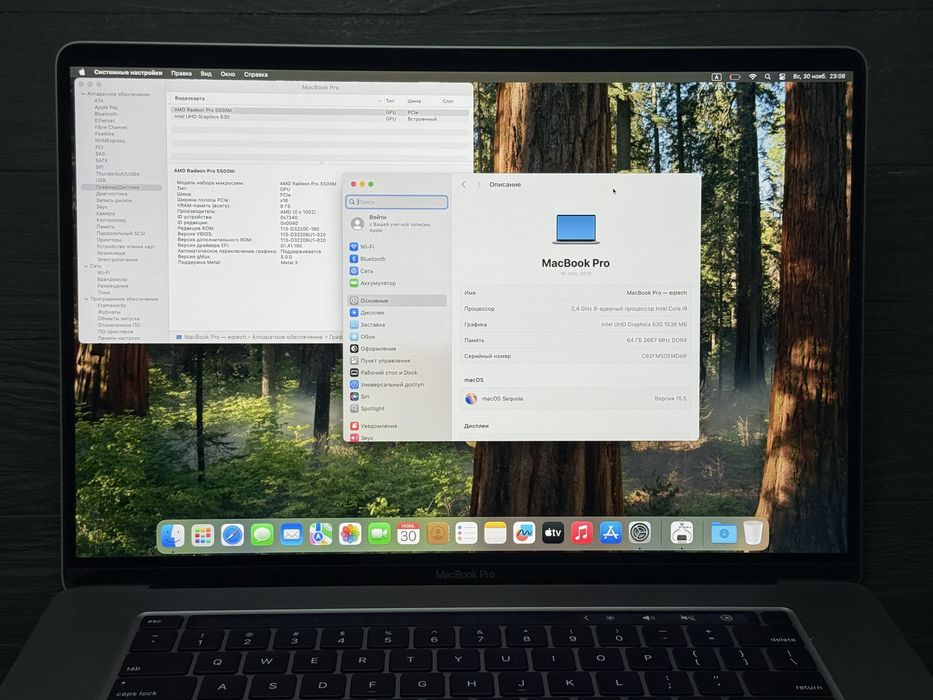Select the AMD Radeon Pro 5500M row

point(320,111)
